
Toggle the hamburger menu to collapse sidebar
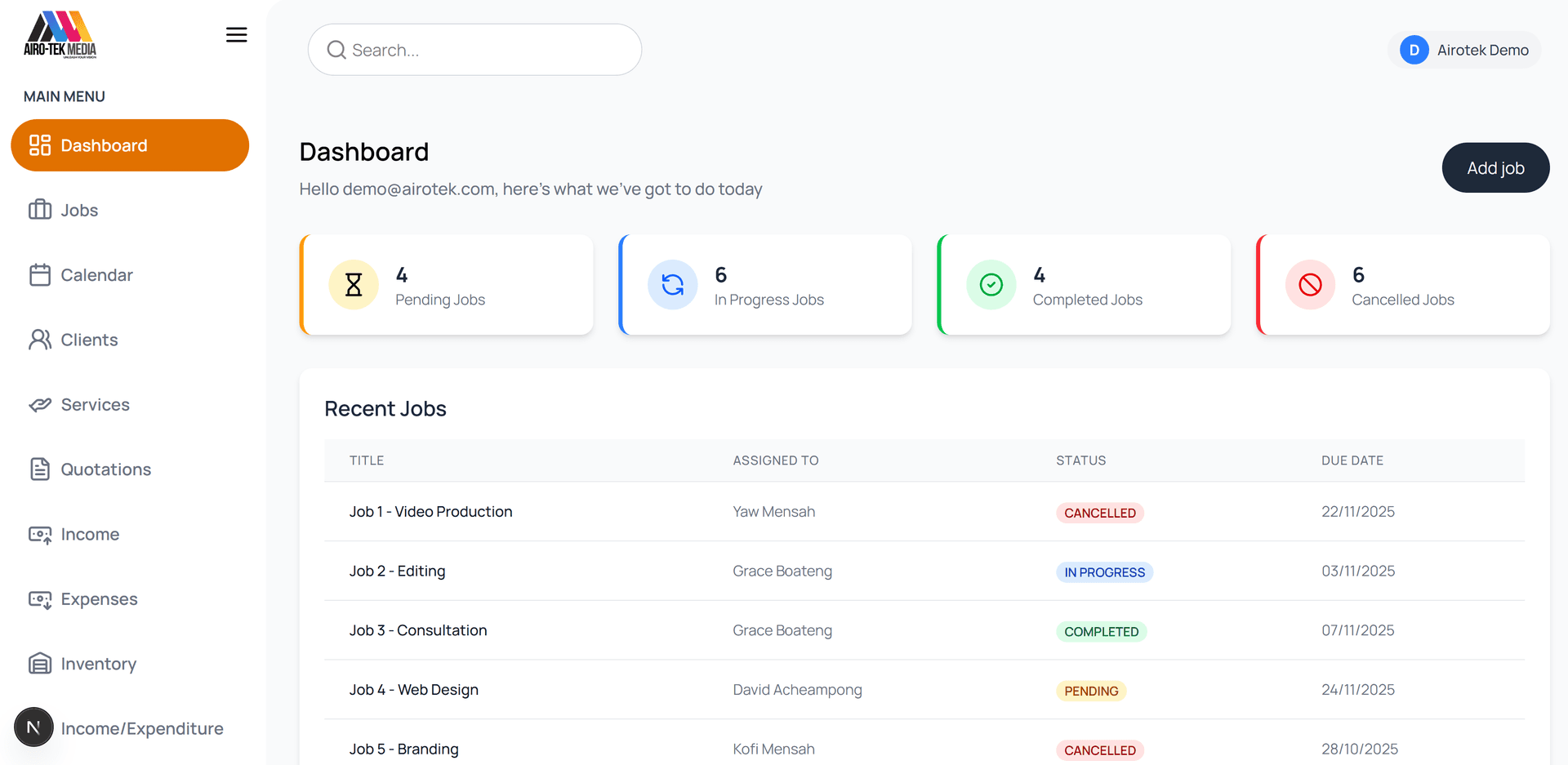[x=236, y=35]
